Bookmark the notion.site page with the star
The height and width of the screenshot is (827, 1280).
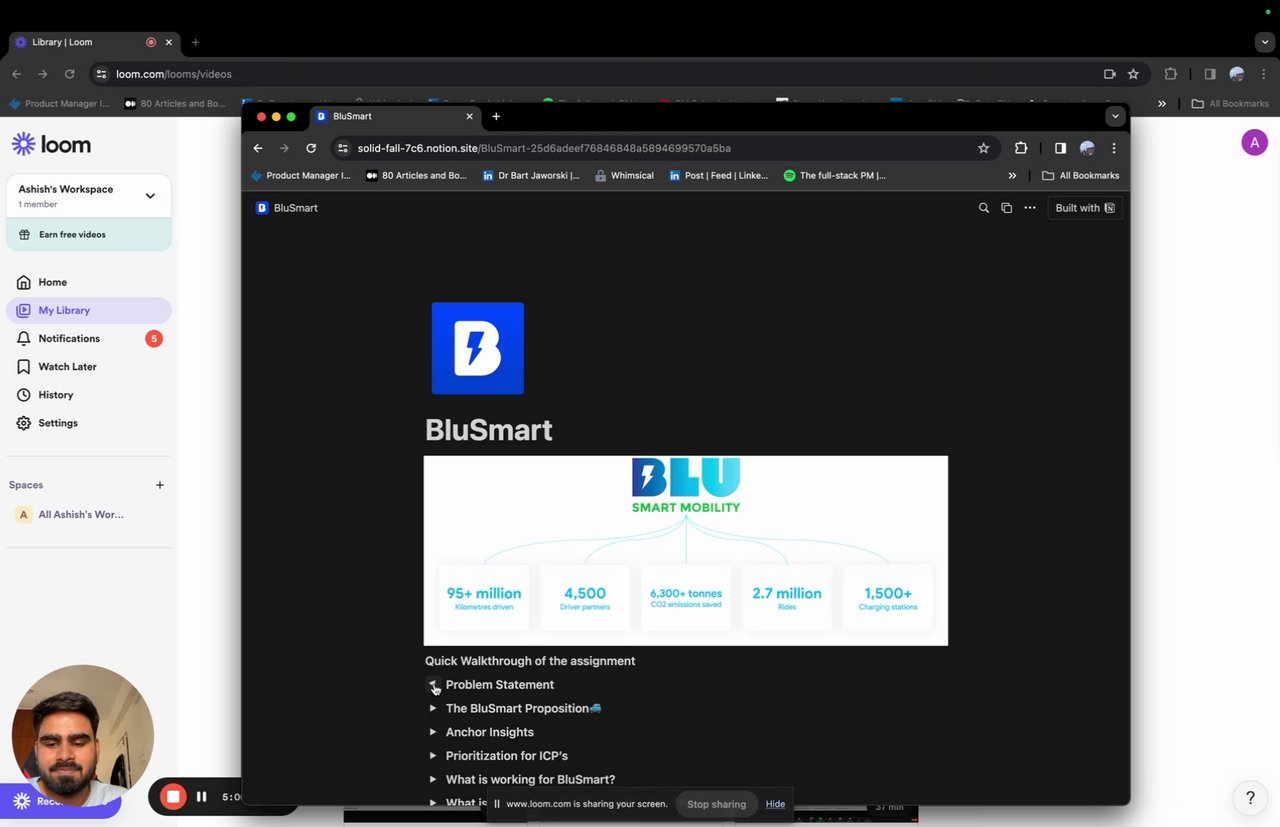click(x=983, y=148)
